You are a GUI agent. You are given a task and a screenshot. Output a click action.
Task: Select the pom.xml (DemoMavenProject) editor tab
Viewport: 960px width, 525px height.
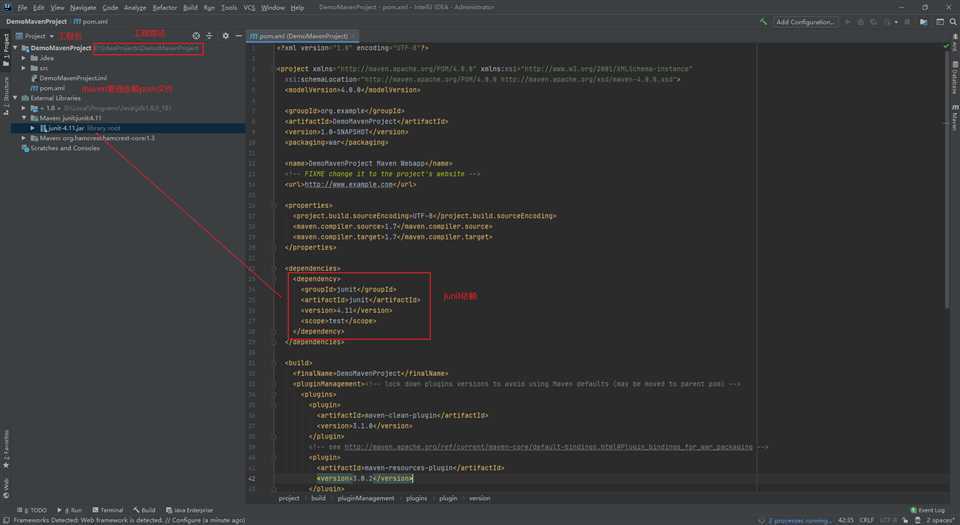pos(302,35)
